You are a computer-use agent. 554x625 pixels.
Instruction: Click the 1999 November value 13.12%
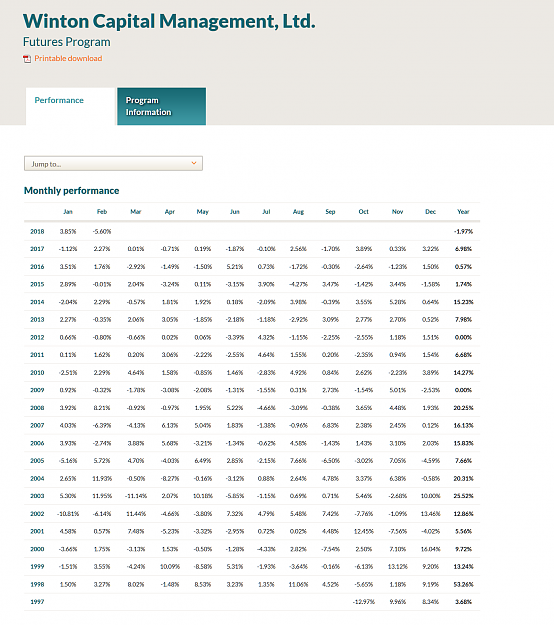397,567
